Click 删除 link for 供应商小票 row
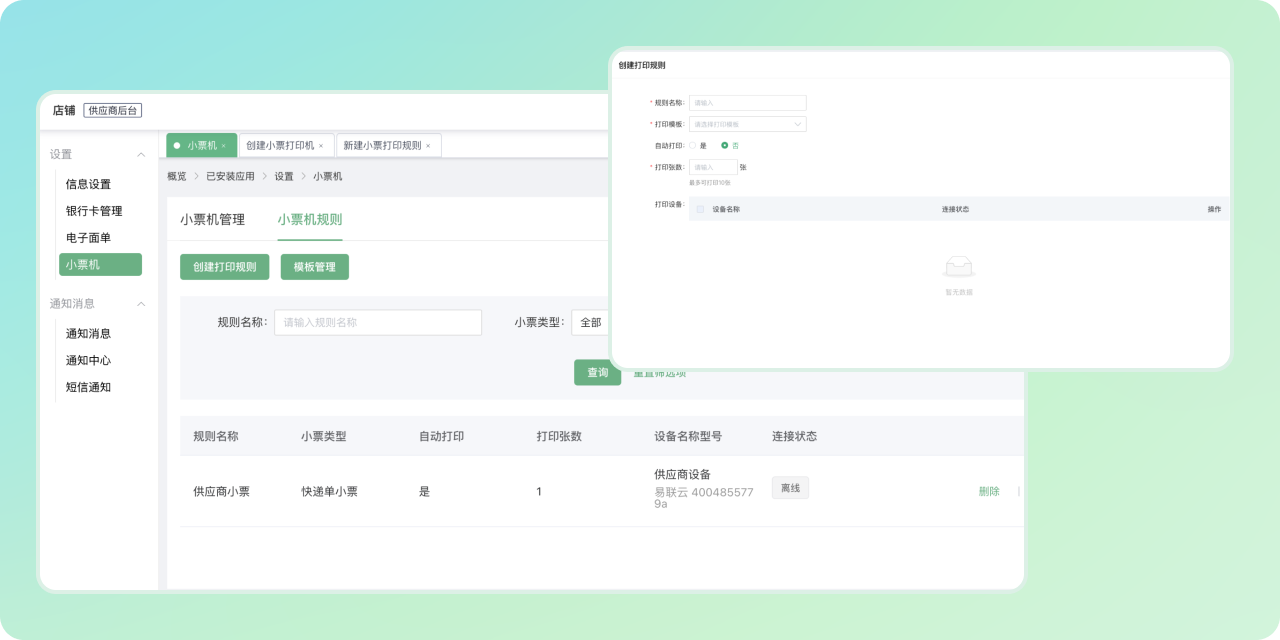1280x640 pixels. point(989,491)
